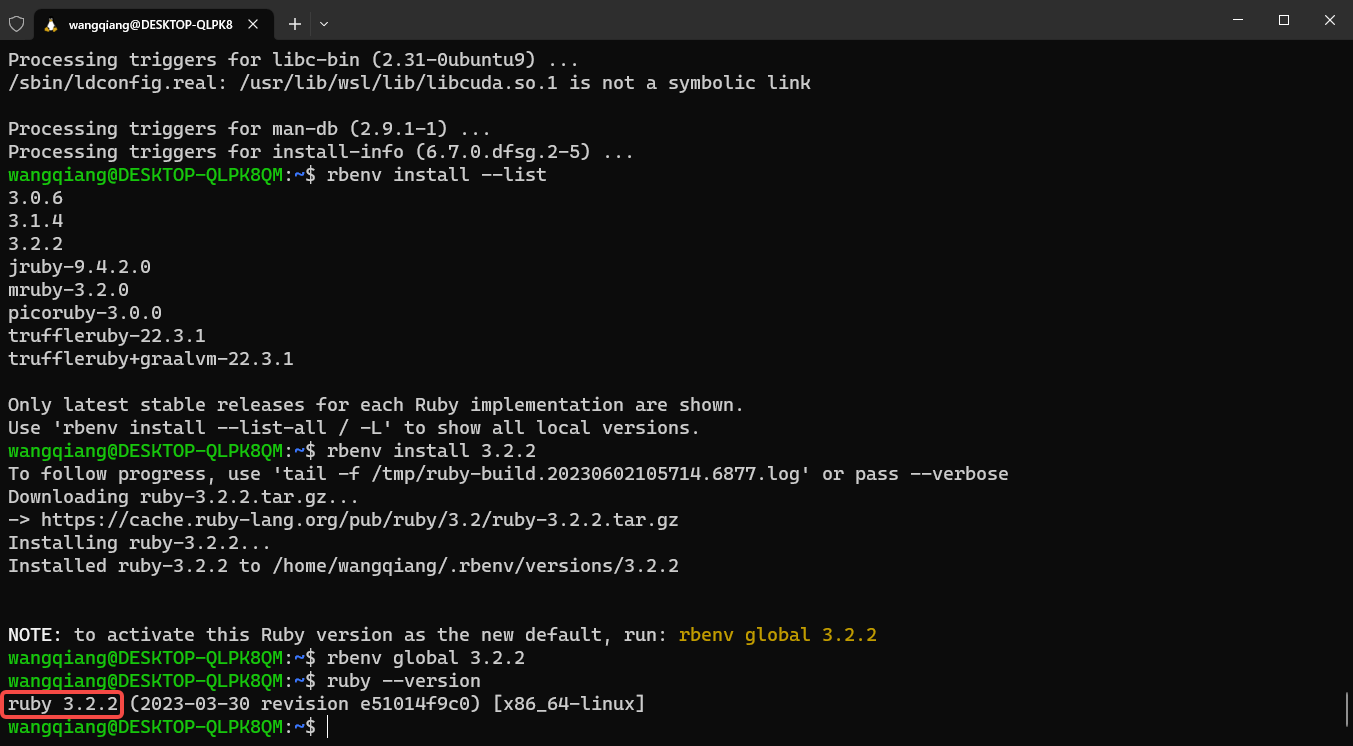Click the shield icon in the title bar
The image size is (1353, 746).
tap(16, 23)
